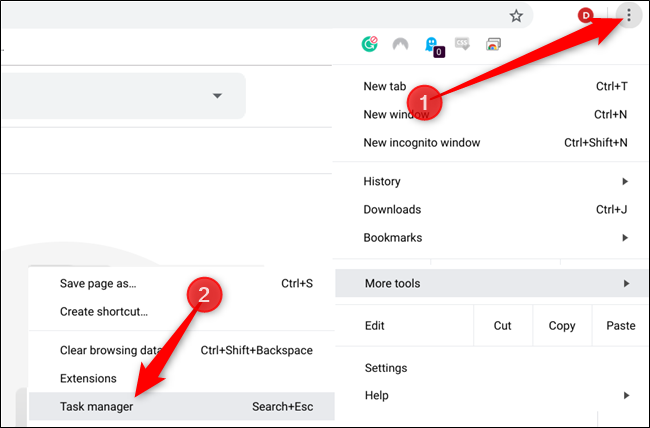
Task: Expand the History submenu
Action: (491, 181)
